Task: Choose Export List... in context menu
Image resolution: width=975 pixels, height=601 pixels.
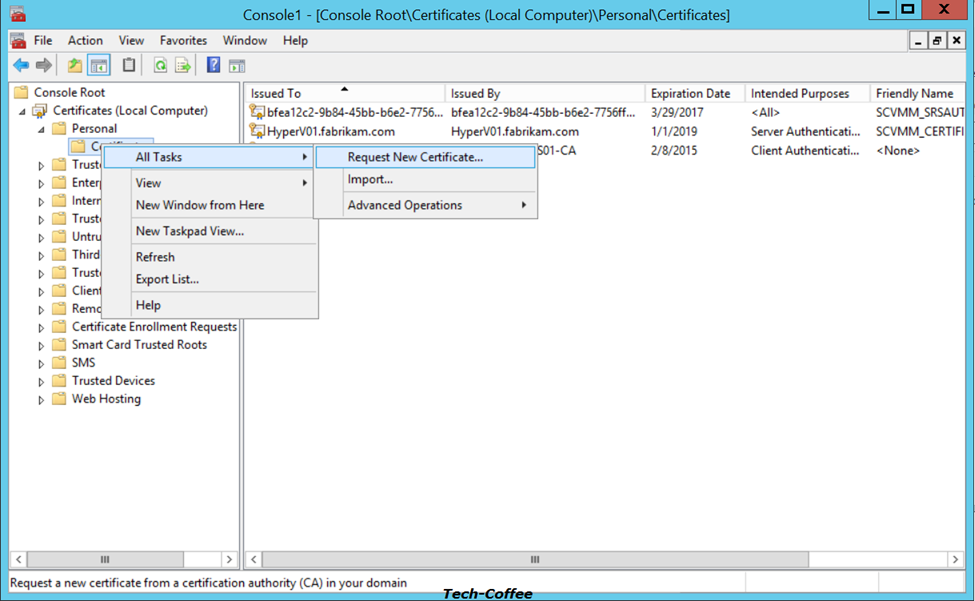Action: click(210, 280)
